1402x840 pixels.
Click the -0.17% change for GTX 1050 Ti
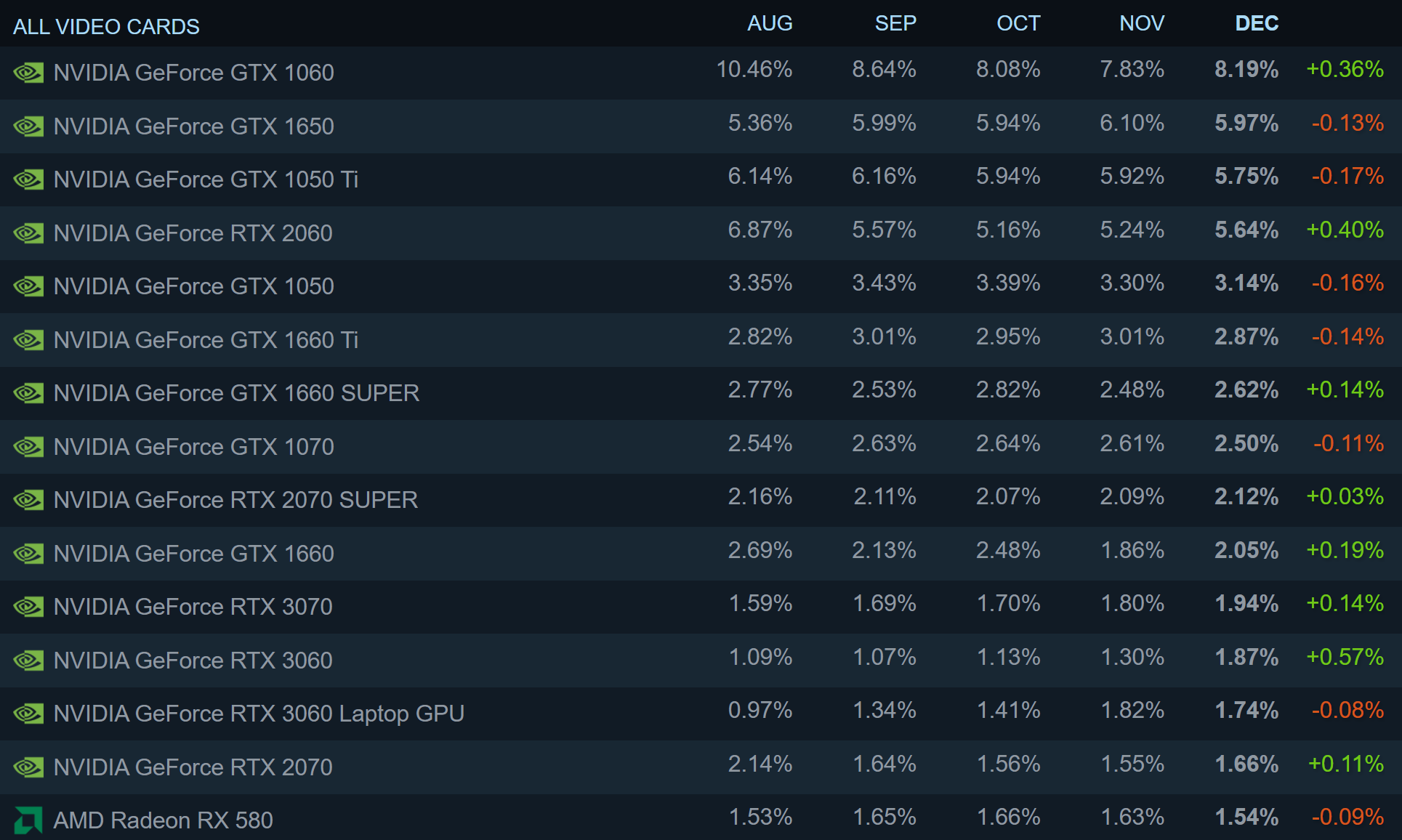[1347, 176]
